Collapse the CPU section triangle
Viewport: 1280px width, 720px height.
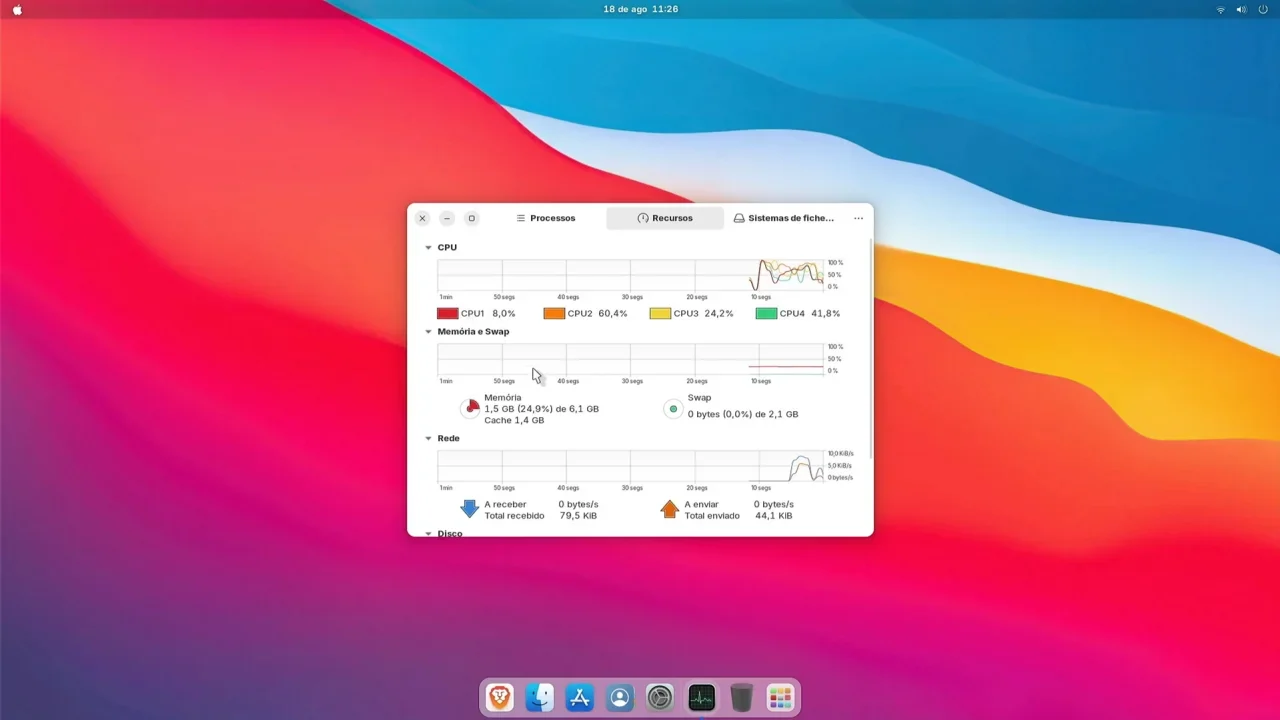tap(429, 247)
